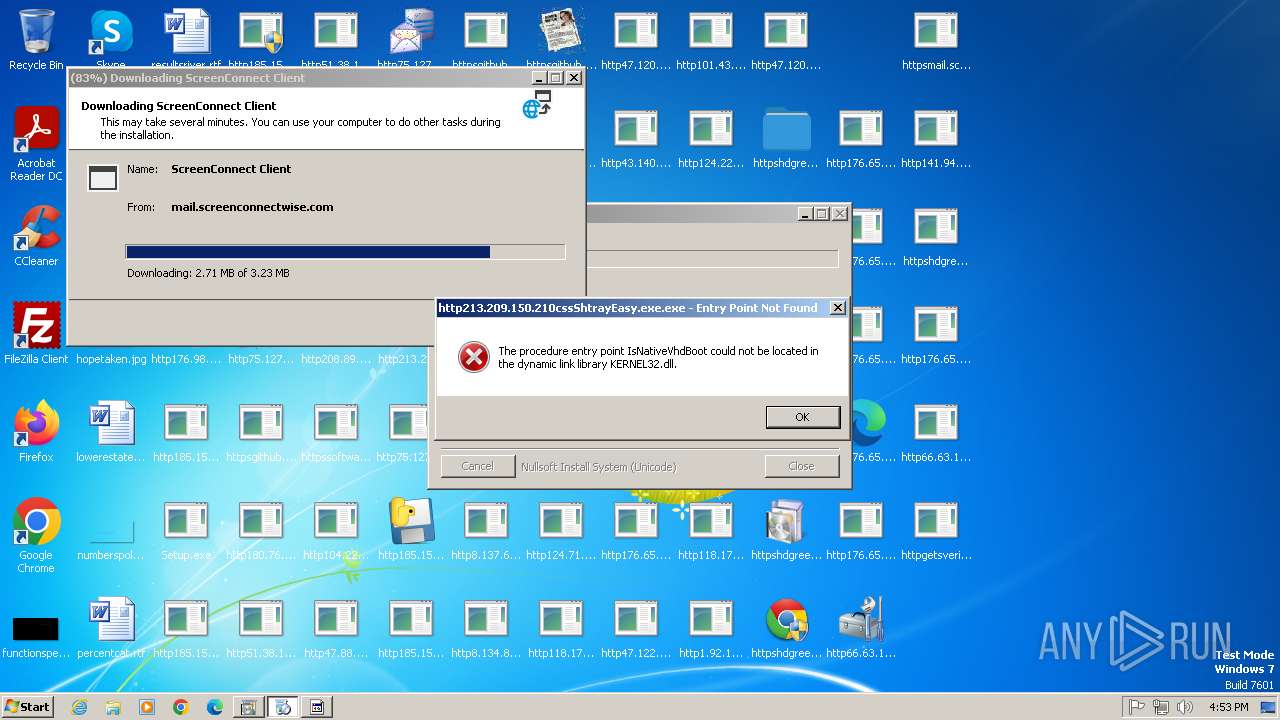1280x720 pixels.
Task: Click the ScreenConnect Client download progress bar
Action: click(345, 252)
